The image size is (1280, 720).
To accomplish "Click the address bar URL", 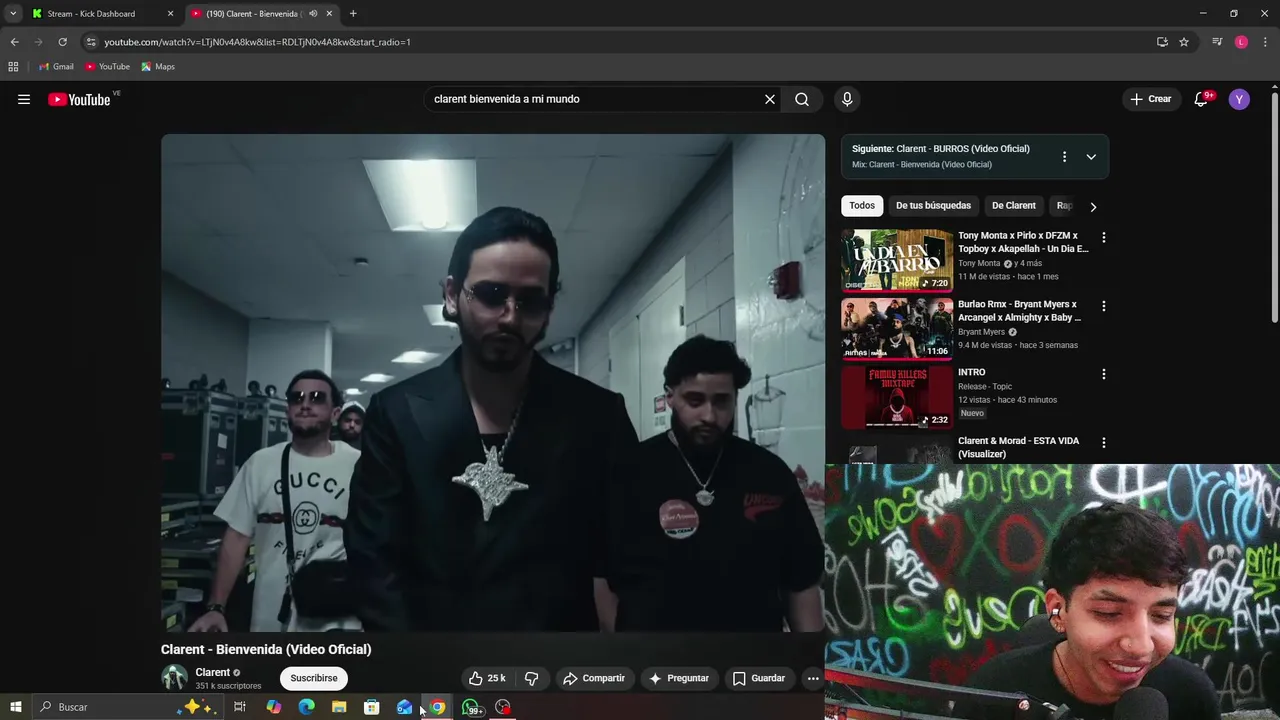I will [257, 42].
